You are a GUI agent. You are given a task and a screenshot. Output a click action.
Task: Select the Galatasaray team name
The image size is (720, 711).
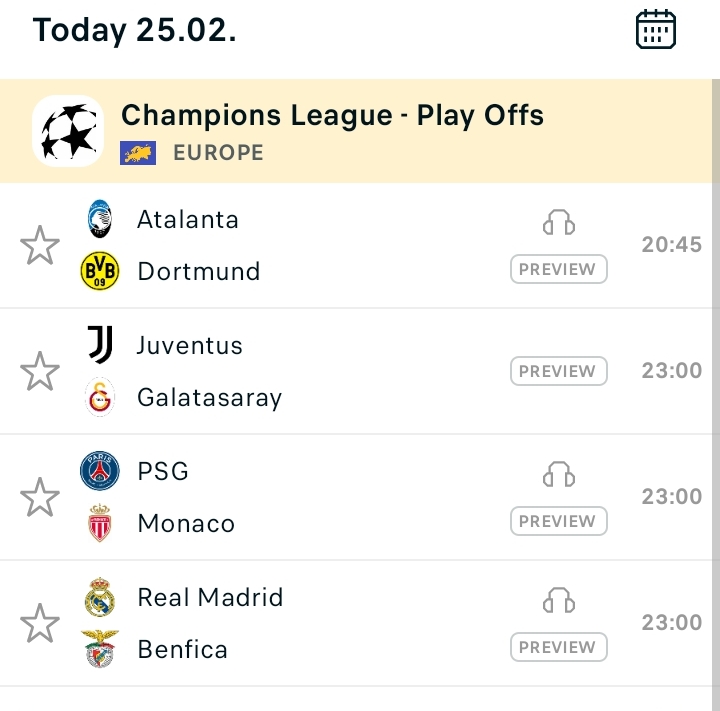click(x=209, y=398)
